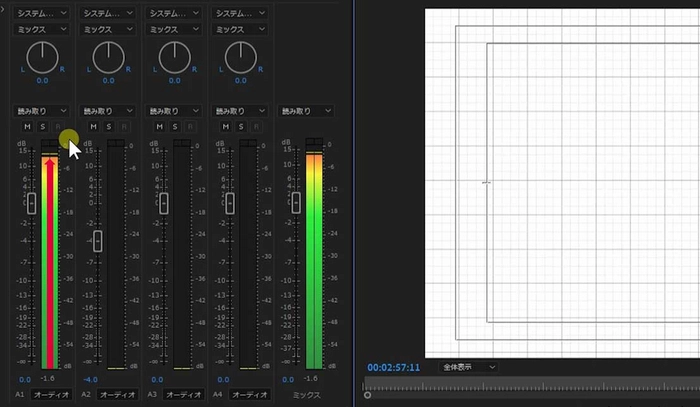Open the A2 システム input dropdown
Image resolution: width=700 pixels, height=407 pixels.
pos(108,13)
